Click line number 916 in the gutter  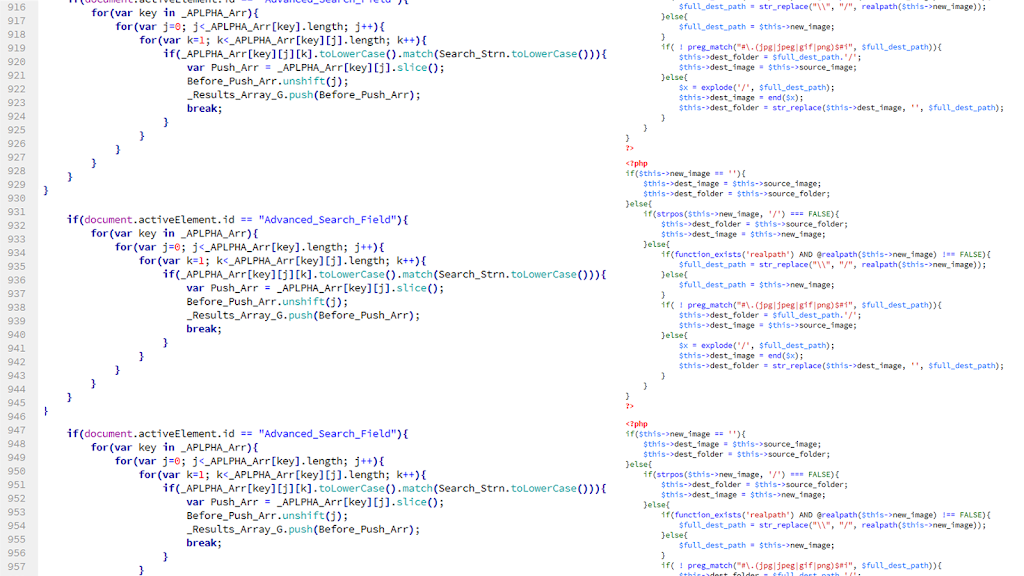pos(16,6)
